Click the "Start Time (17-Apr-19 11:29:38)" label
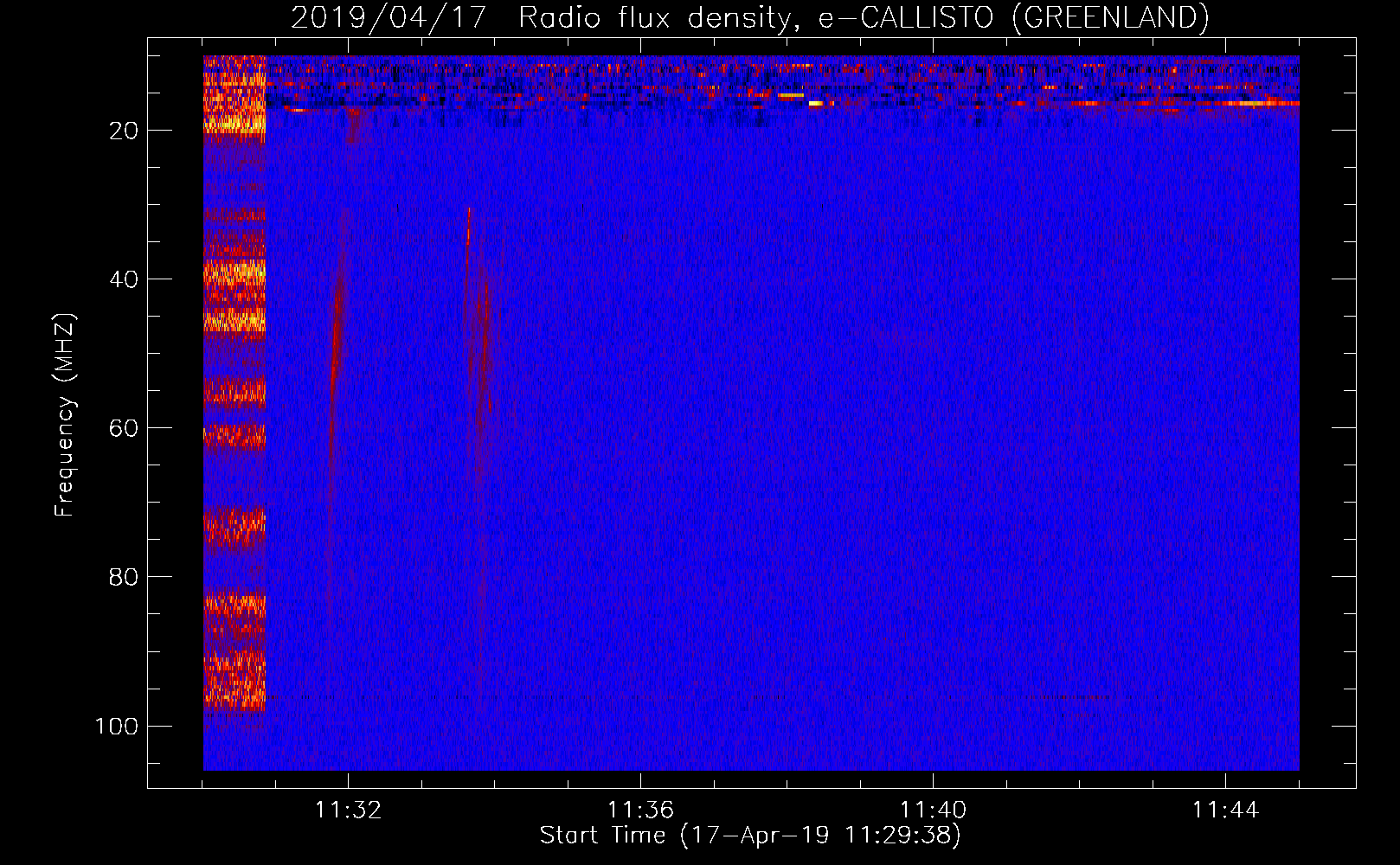This screenshot has width=1400, height=865. coord(750,835)
